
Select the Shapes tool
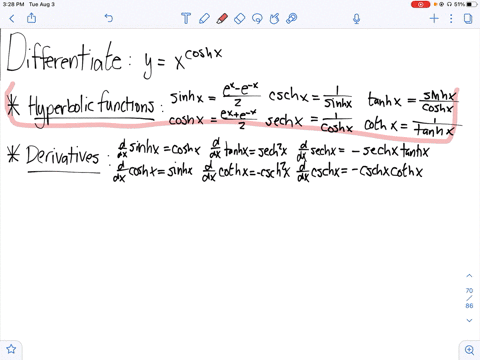[x=274, y=18]
